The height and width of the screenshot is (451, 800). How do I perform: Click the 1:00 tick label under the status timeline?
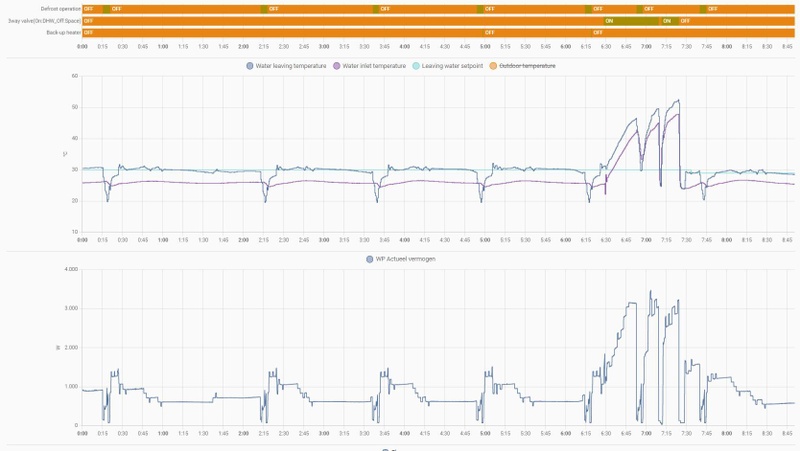coord(163,46)
